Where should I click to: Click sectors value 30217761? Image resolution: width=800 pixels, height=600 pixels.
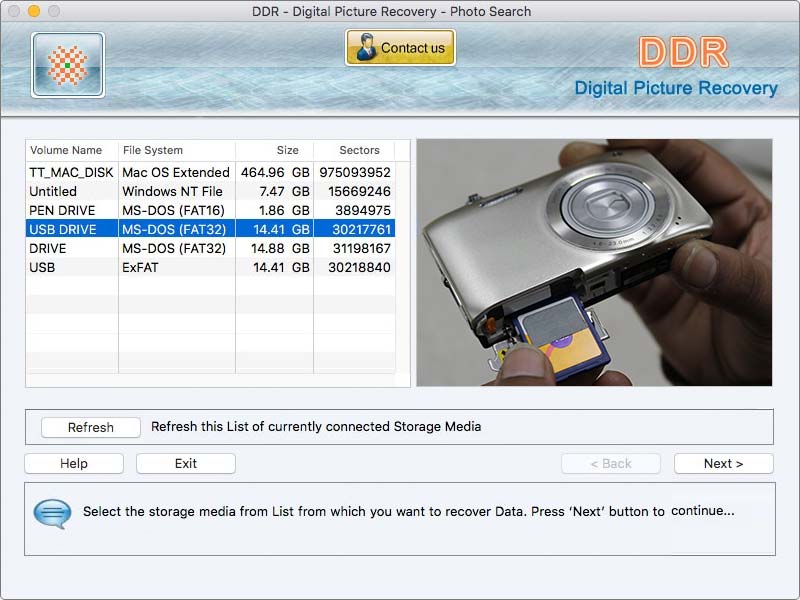click(361, 230)
